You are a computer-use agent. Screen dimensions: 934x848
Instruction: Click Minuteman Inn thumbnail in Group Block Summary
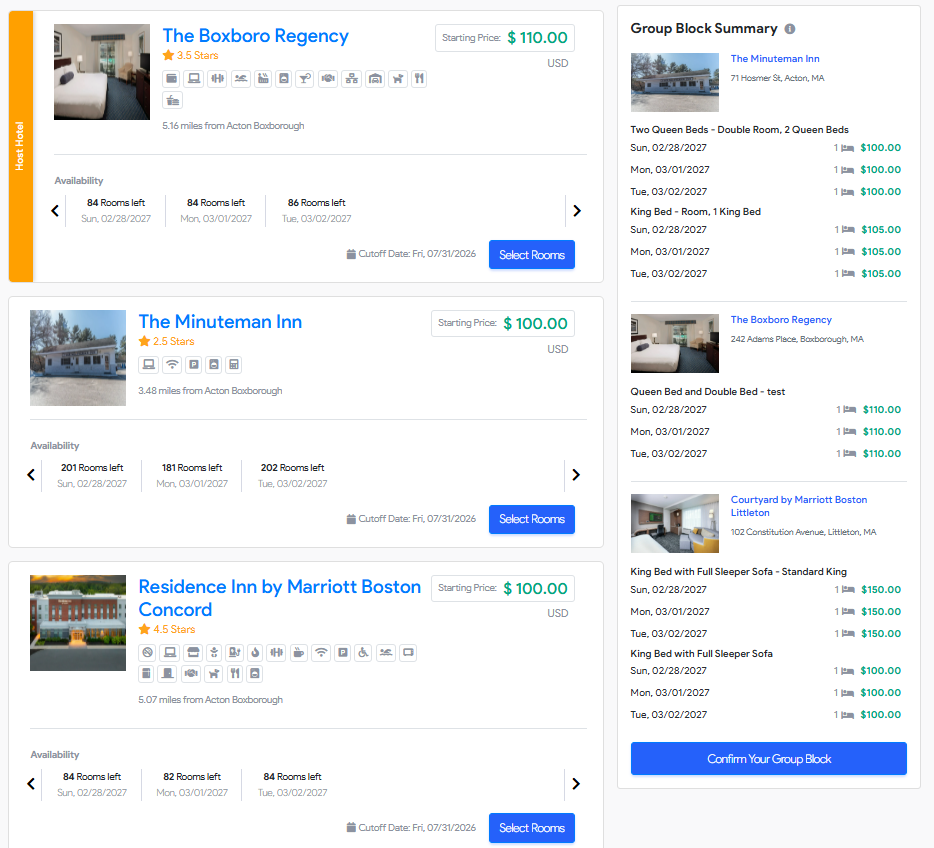pos(675,82)
